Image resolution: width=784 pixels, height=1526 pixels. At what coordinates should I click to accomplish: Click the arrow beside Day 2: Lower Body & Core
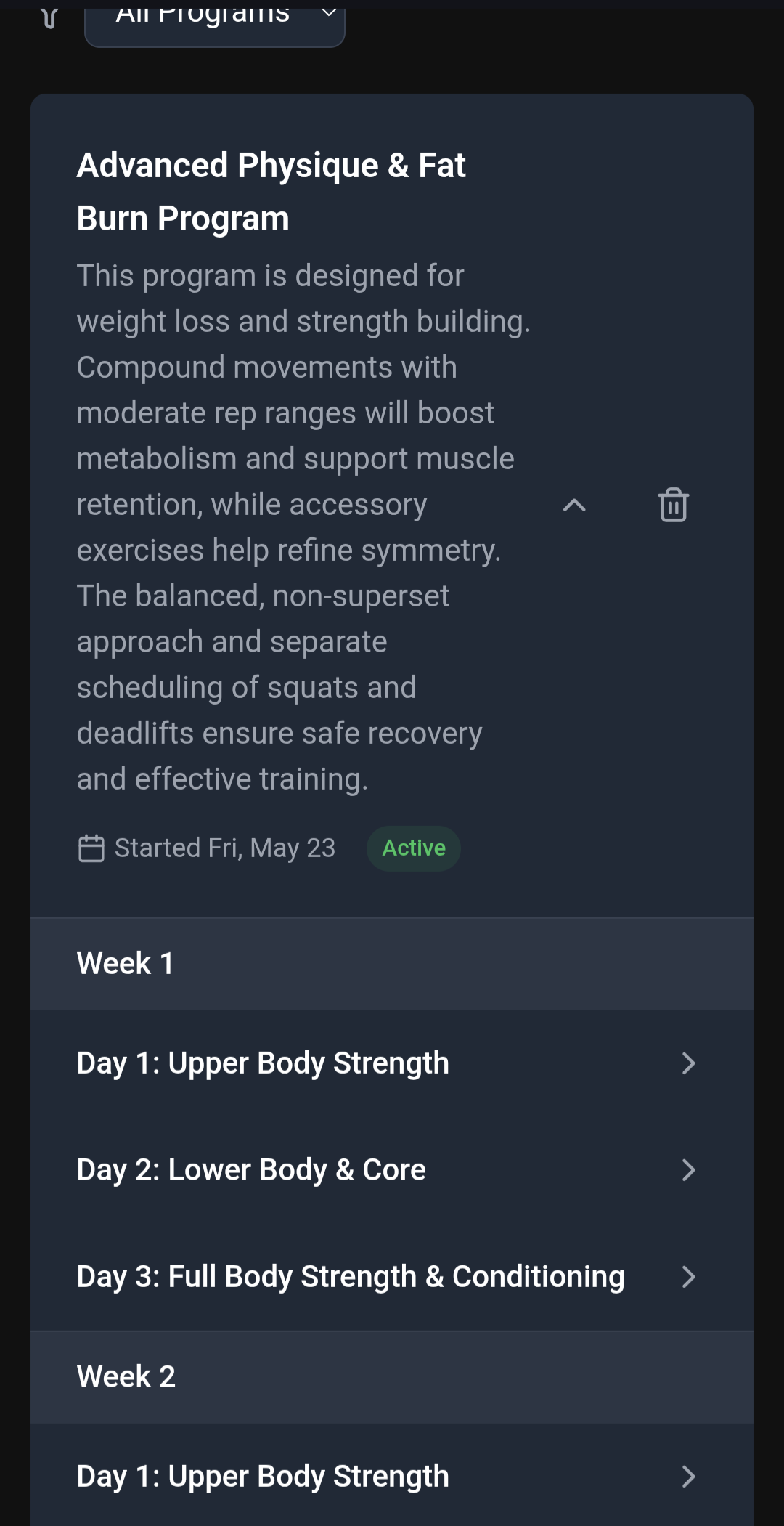click(x=689, y=1170)
